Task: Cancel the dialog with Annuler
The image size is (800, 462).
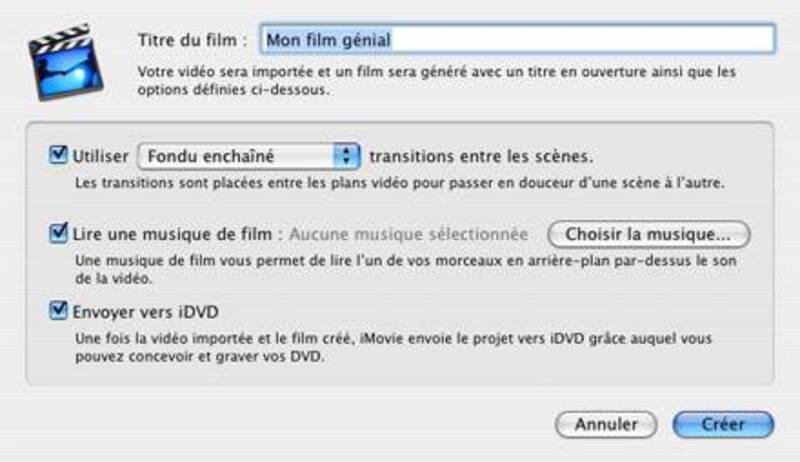Action: point(606,424)
